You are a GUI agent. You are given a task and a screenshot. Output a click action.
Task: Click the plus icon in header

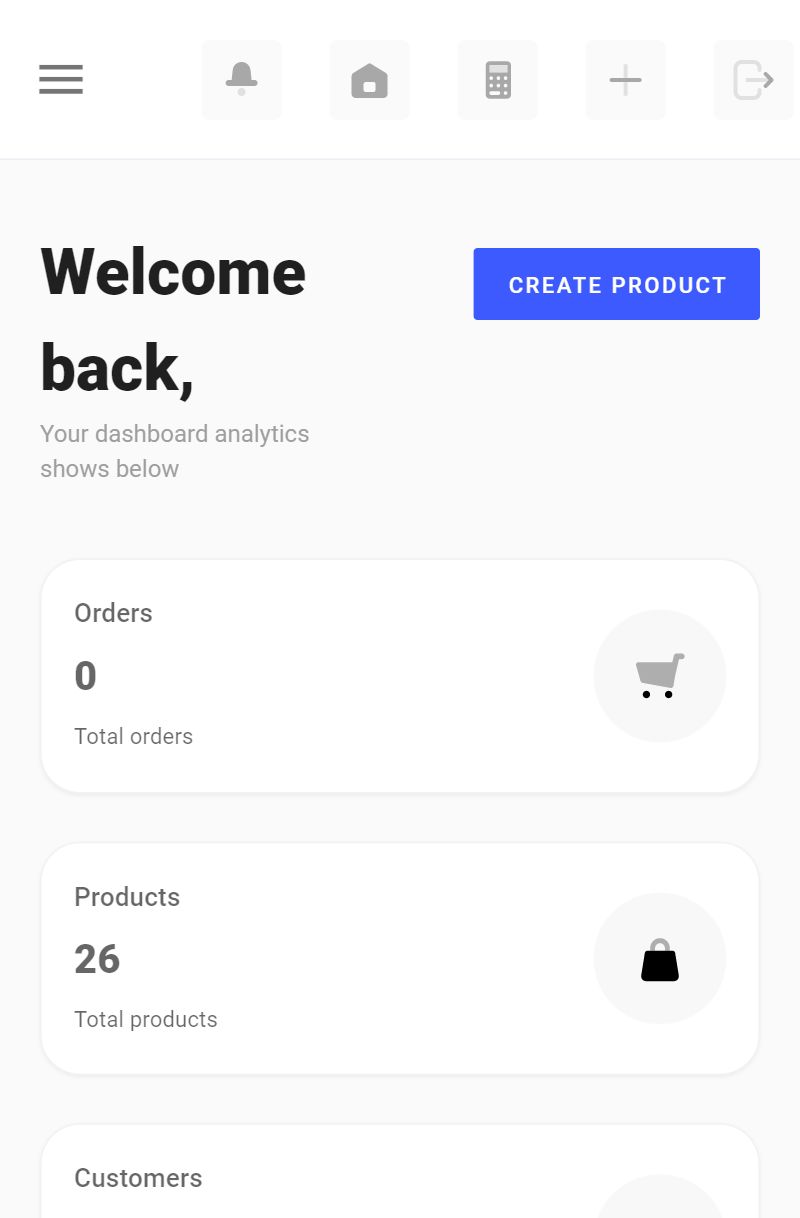pos(626,80)
